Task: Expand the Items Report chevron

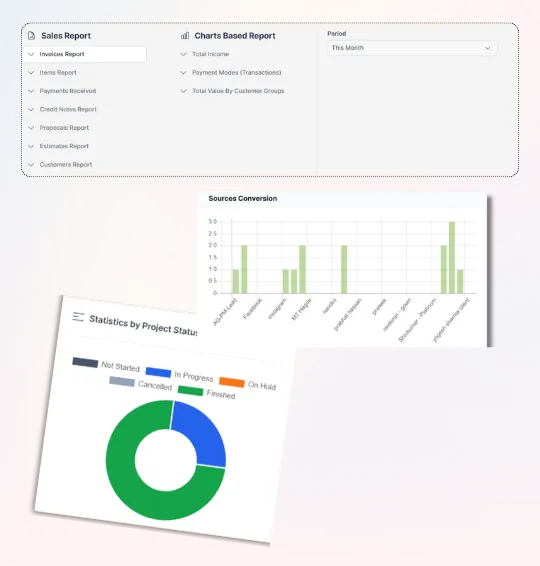Action: click(x=31, y=73)
